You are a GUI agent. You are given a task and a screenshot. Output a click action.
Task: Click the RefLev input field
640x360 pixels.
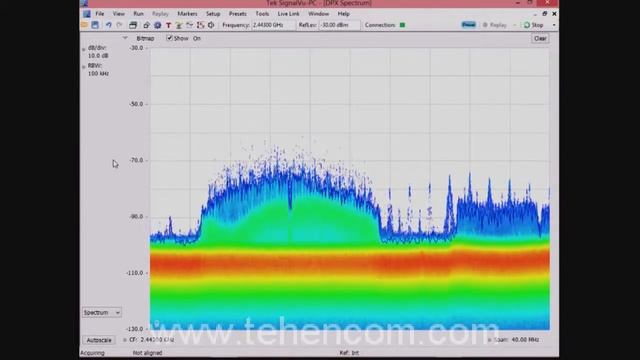pos(340,25)
